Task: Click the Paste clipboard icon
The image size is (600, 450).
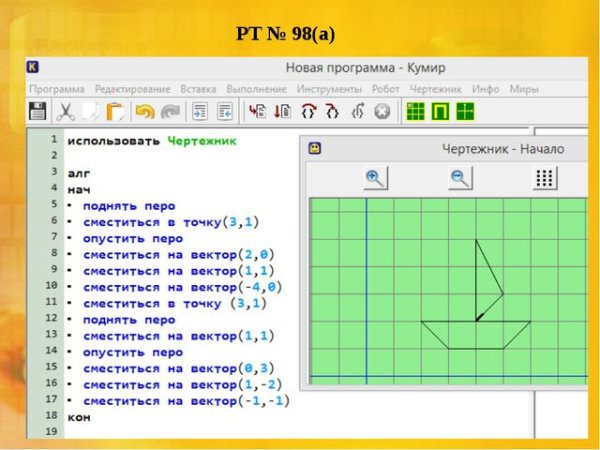Action: click(115, 111)
